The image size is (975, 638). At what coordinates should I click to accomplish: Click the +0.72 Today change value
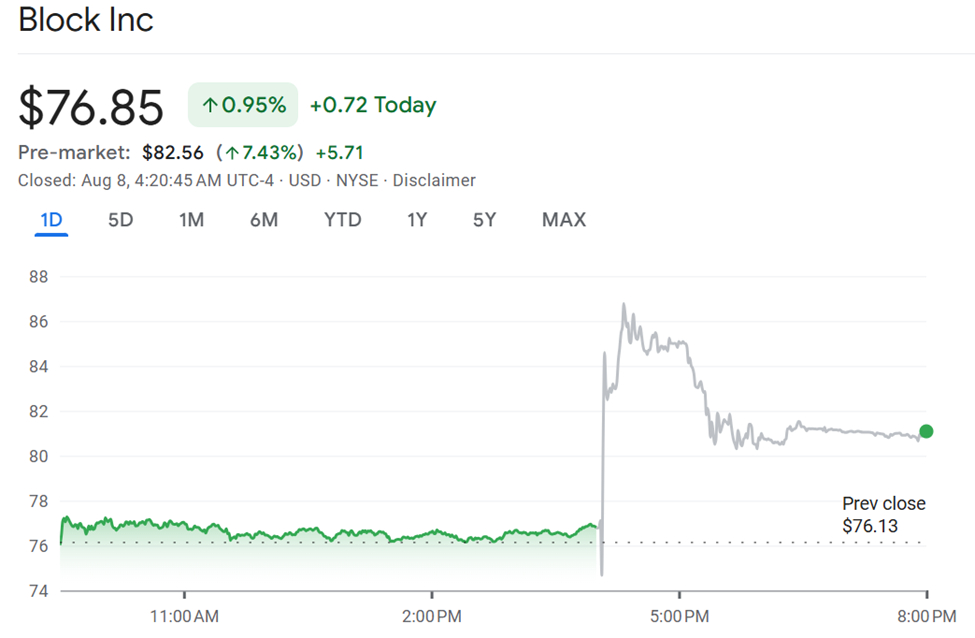(372, 104)
